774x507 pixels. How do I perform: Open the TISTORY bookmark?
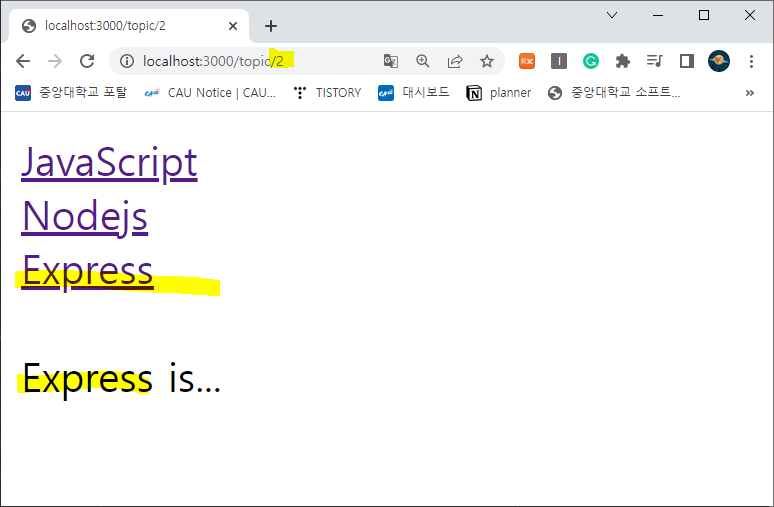pos(327,93)
